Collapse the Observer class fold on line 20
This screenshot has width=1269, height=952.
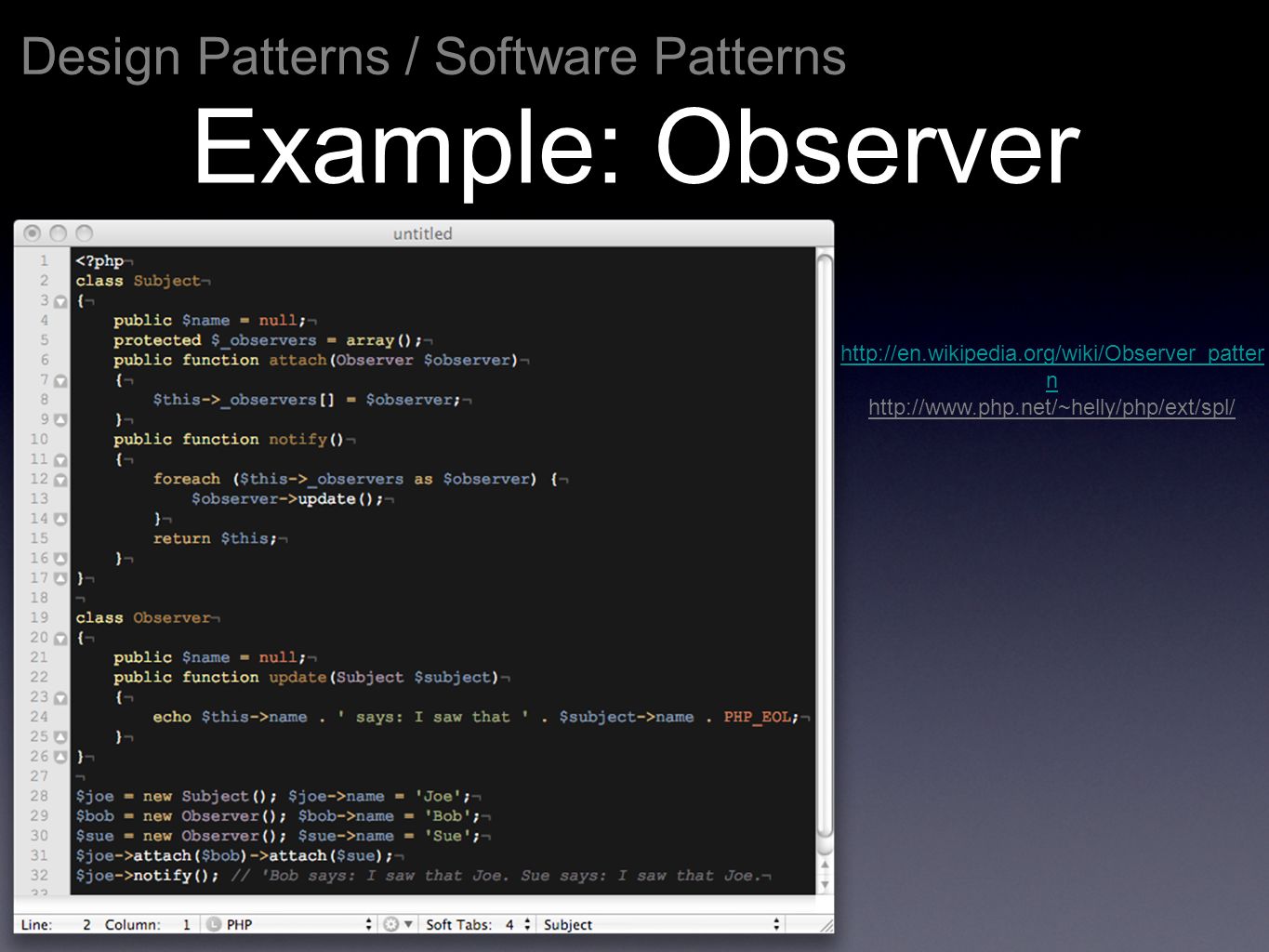point(60,638)
